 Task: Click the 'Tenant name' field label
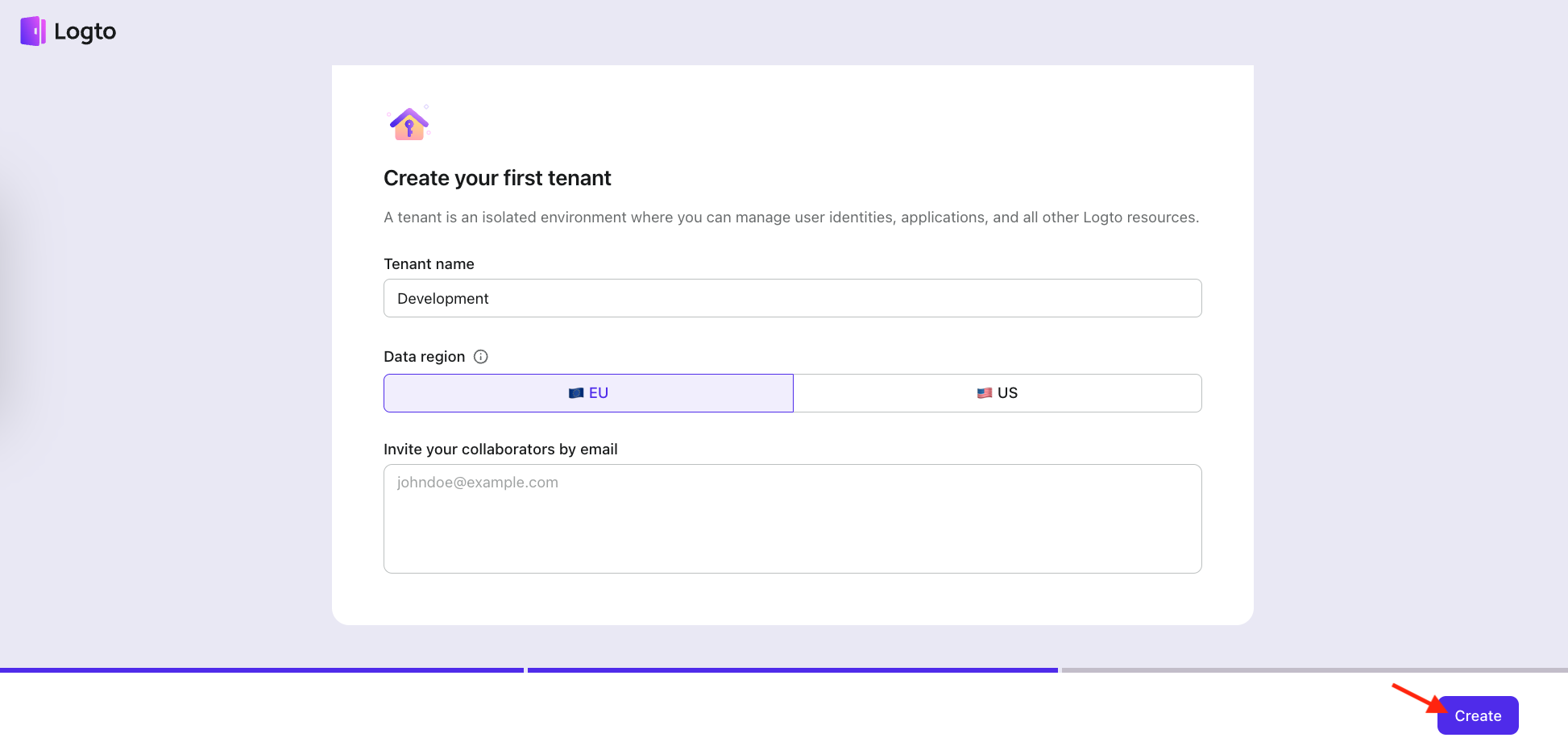tap(429, 264)
